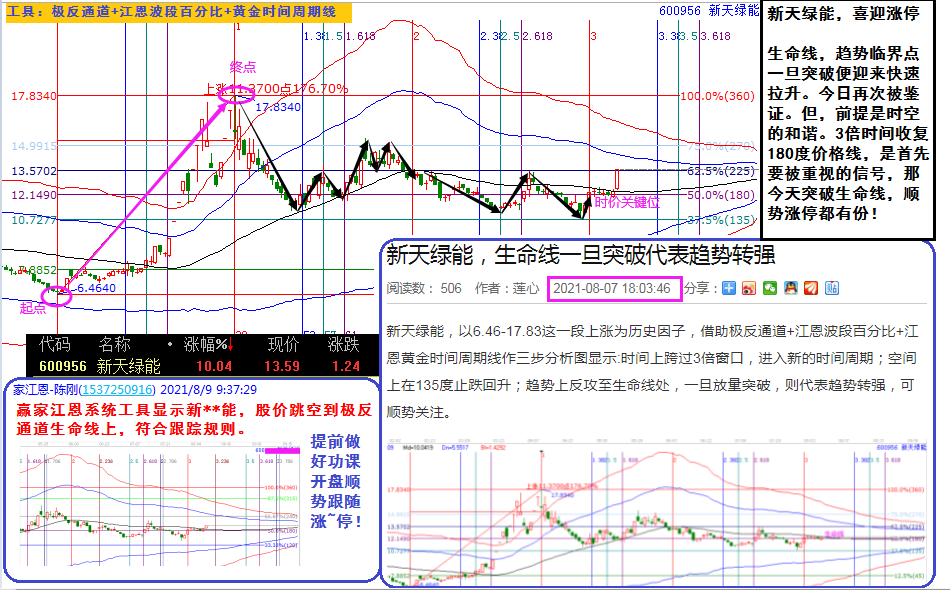
Task: Click the 终点 ellipse marker on chart
Action: pos(237,95)
